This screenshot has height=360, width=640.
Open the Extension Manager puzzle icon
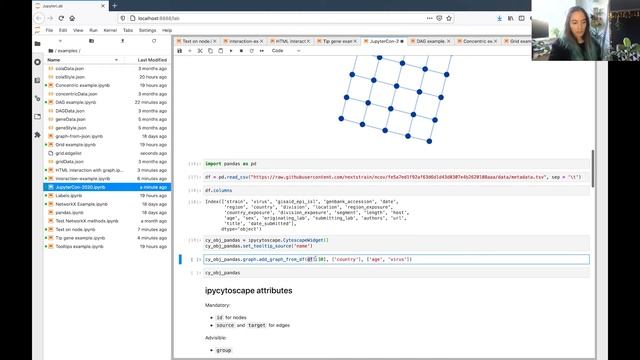tap(38, 135)
